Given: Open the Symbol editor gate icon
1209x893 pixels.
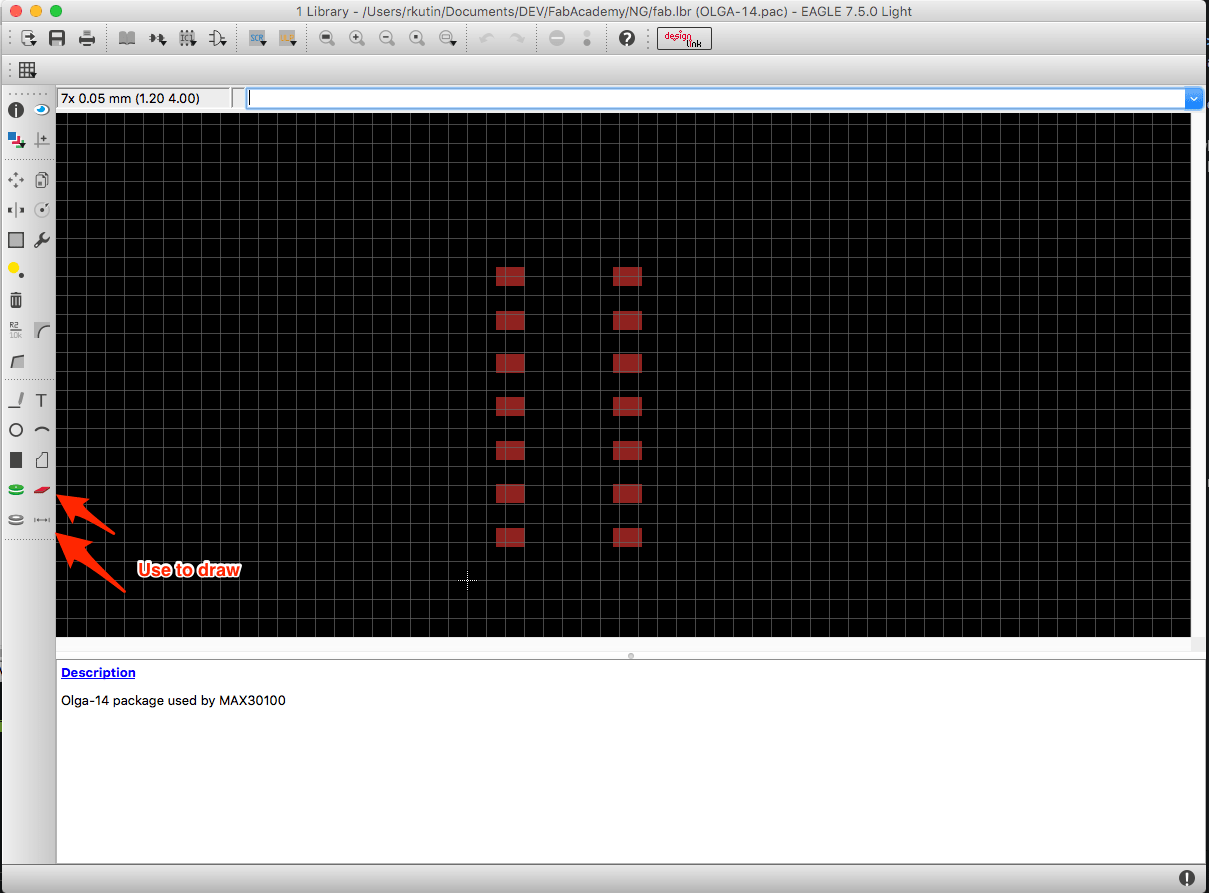Looking at the screenshot, I should pyautogui.click(x=217, y=39).
